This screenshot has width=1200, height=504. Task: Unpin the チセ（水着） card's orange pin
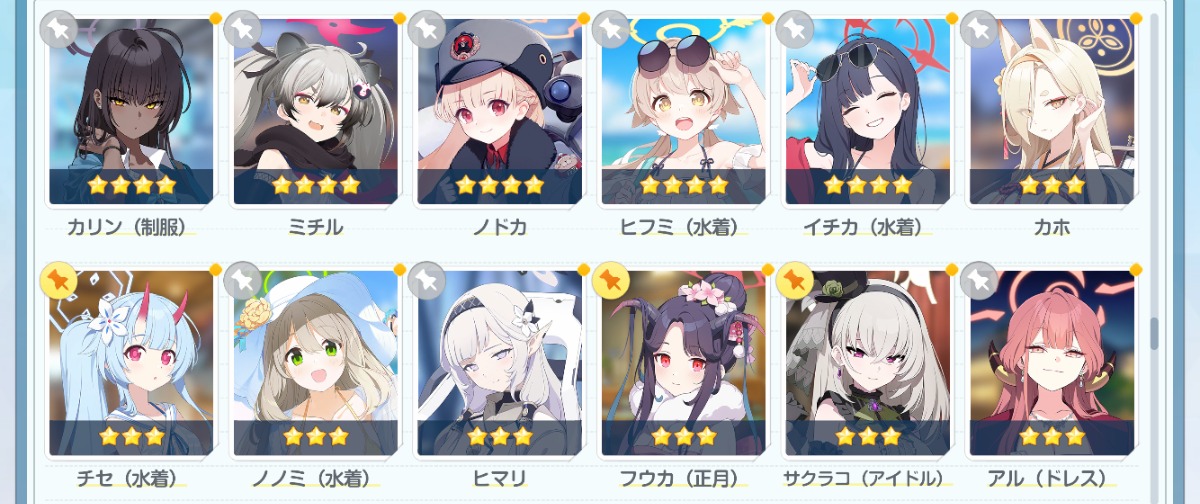coord(59,281)
